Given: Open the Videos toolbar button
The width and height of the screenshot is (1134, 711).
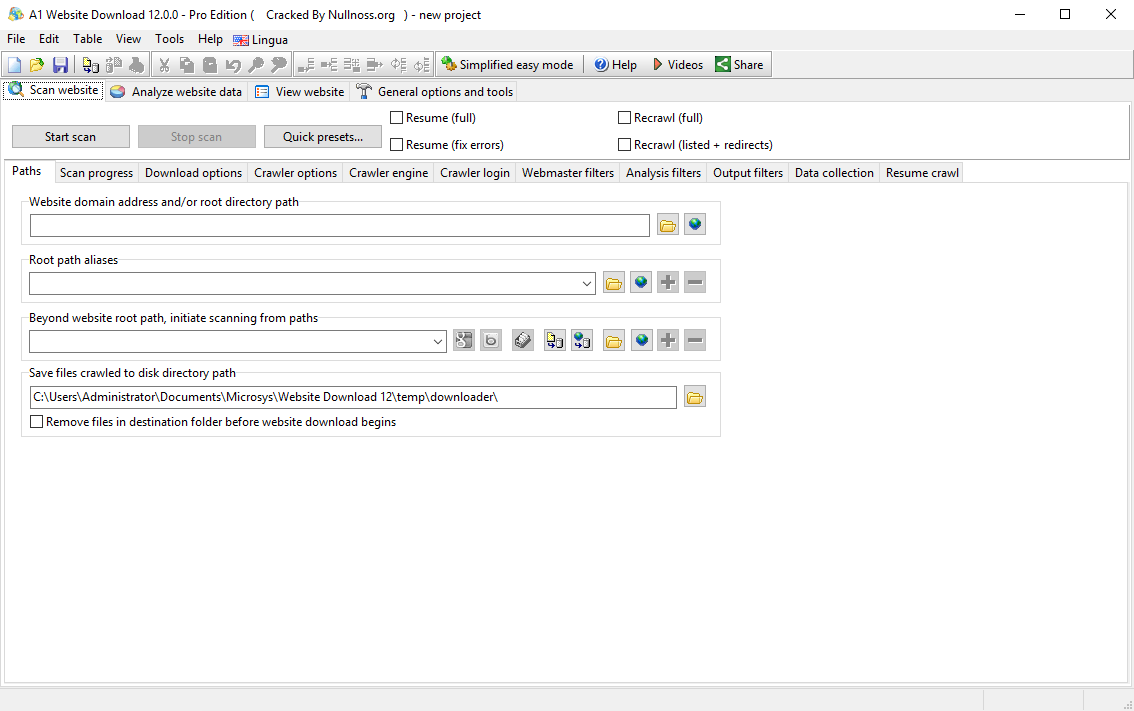Looking at the screenshot, I should 677,65.
